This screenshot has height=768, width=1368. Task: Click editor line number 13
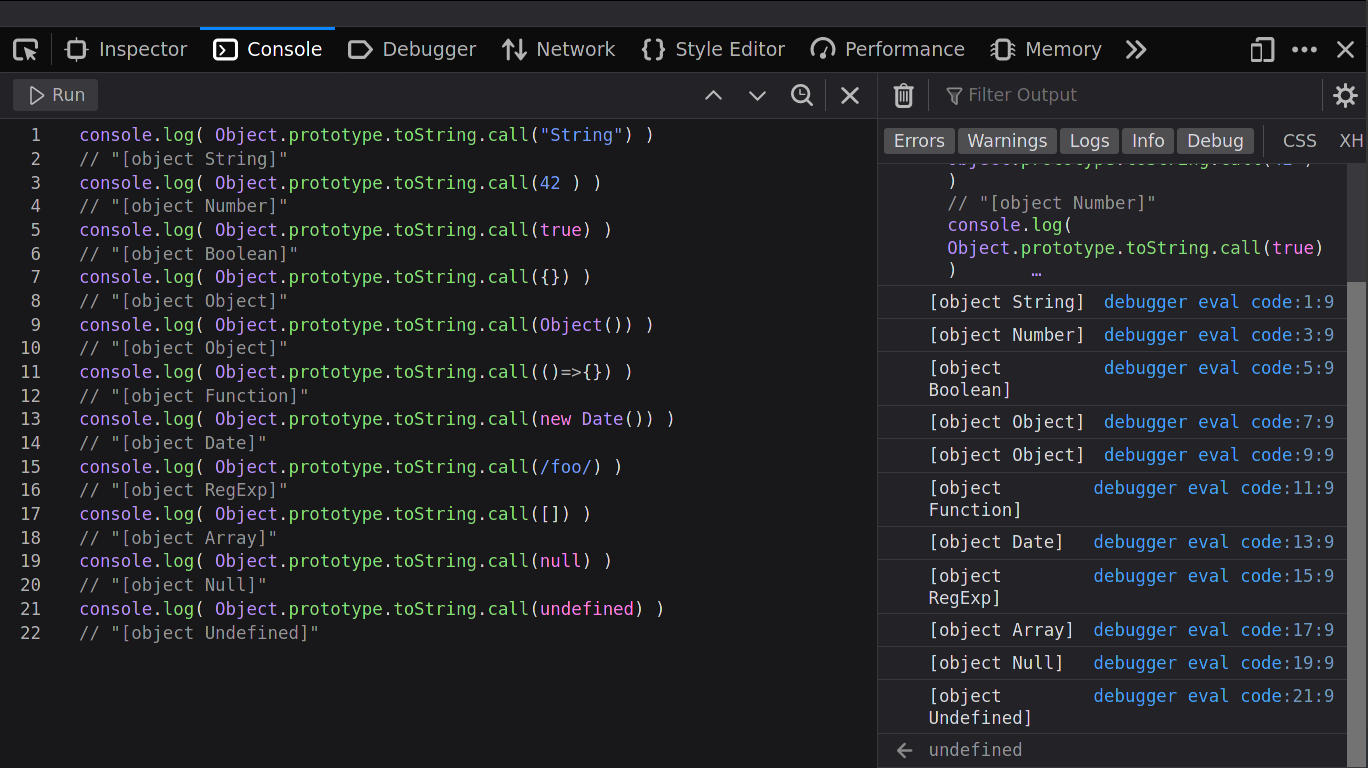[x=30, y=419]
